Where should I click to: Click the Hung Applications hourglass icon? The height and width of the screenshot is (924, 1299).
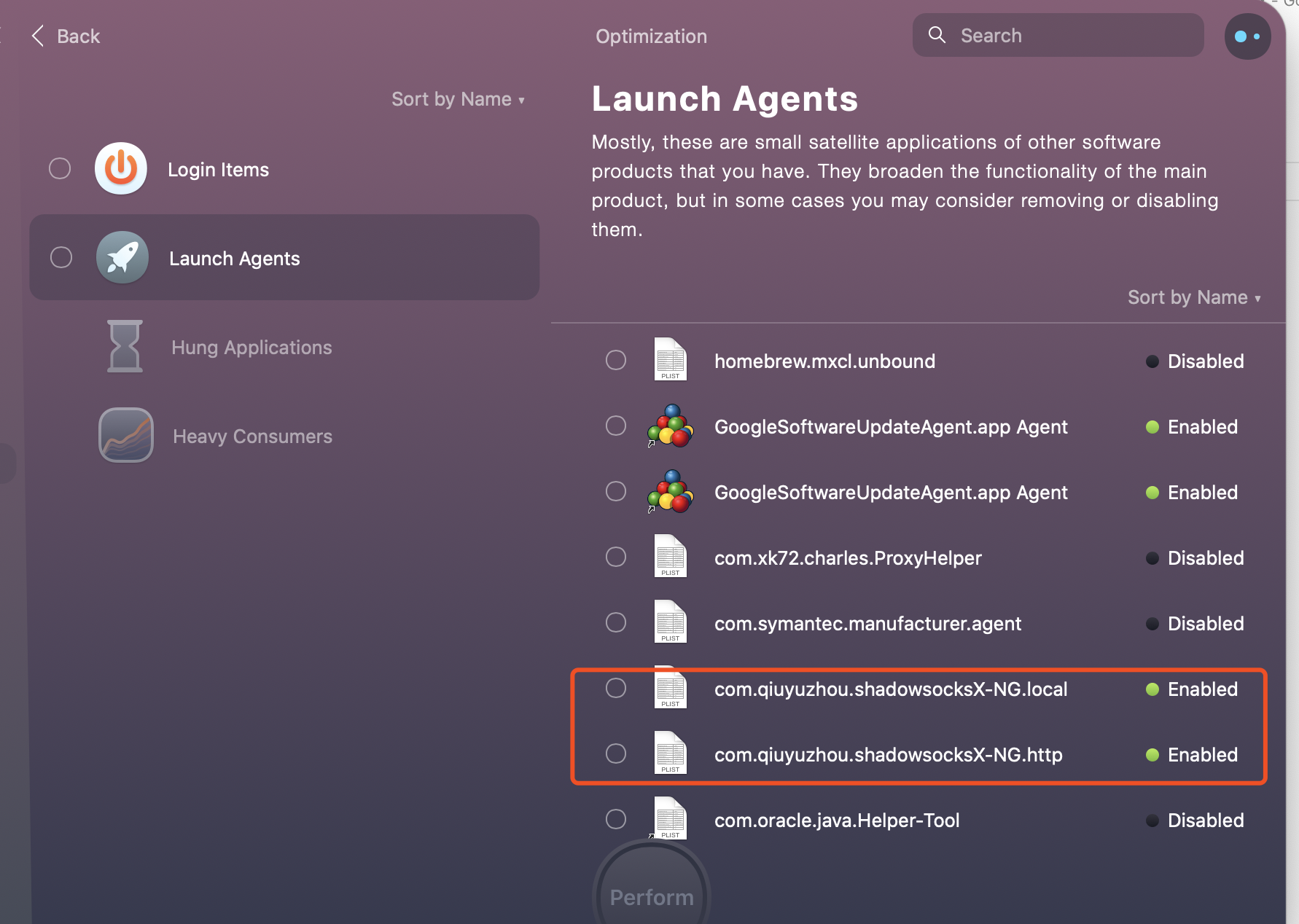pos(125,347)
